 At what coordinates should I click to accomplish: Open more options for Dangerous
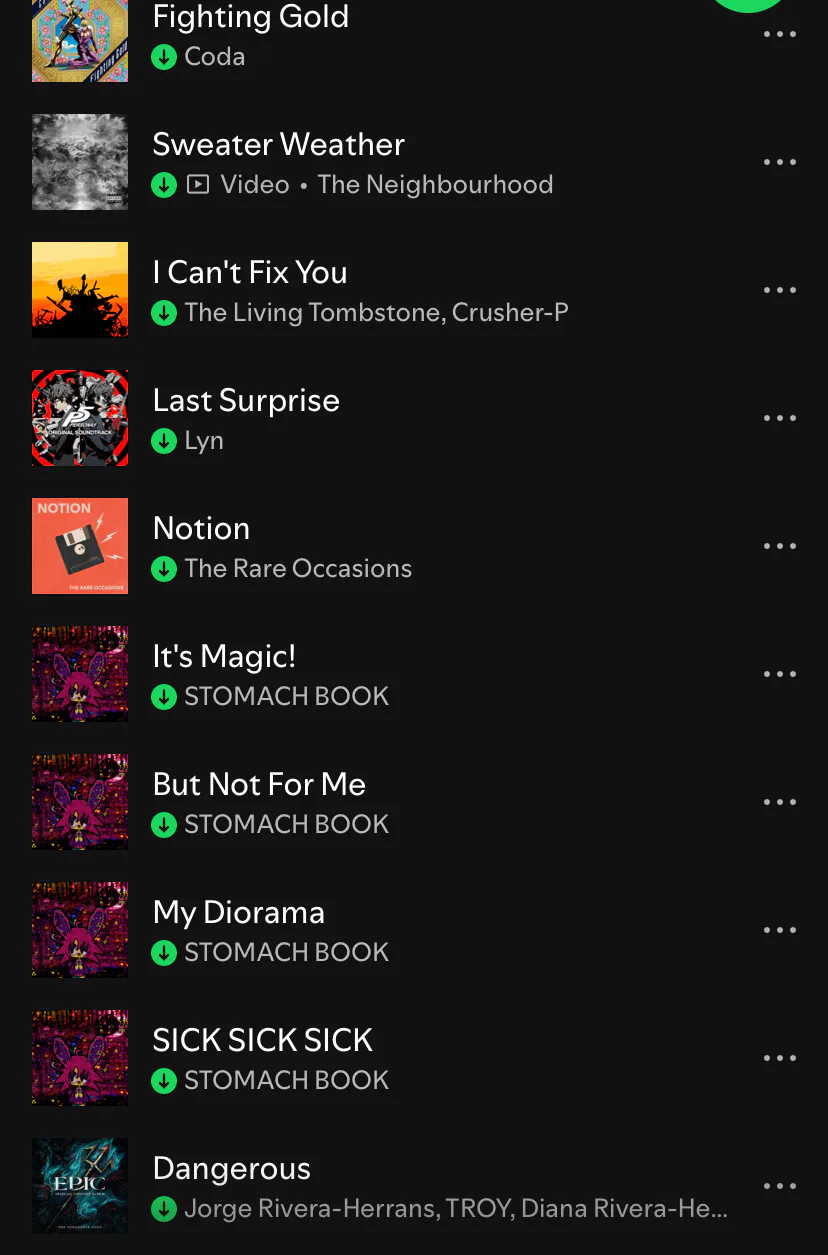[780, 1186]
